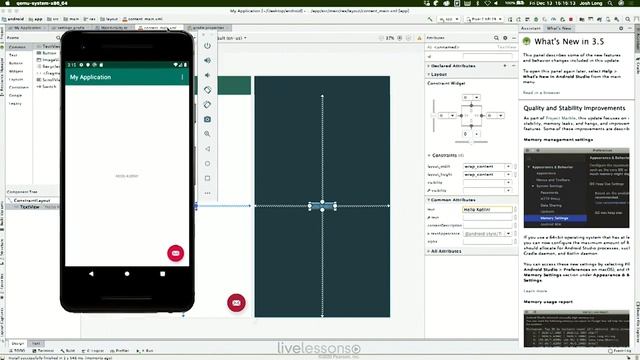Collapse the Constraints section
The width and height of the screenshot is (640, 360).
coord(429,156)
